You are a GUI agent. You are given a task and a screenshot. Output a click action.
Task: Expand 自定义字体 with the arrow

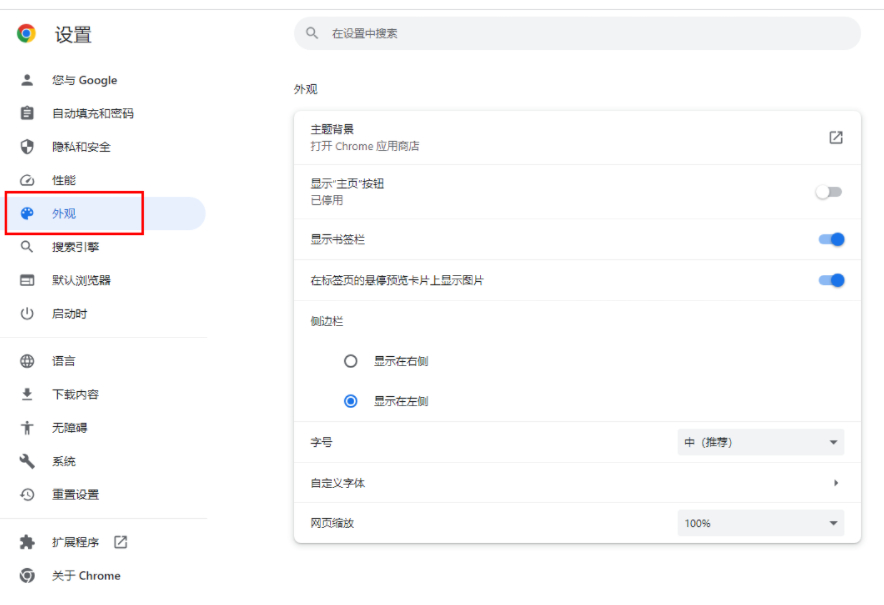click(836, 483)
